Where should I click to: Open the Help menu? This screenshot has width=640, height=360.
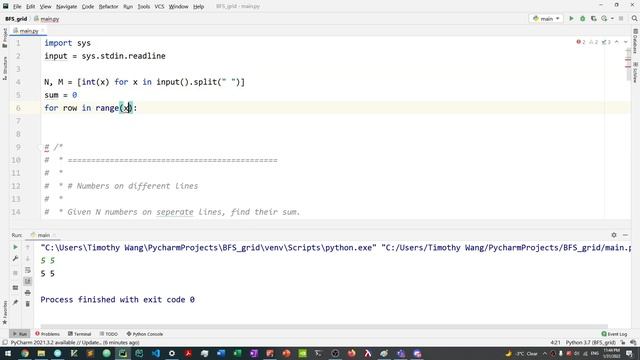point(198,7)
